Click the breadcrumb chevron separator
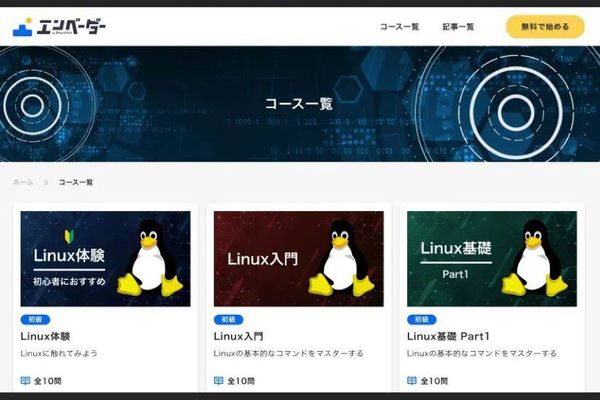Screen dimensions: 600x400 (x=46, y=182)
